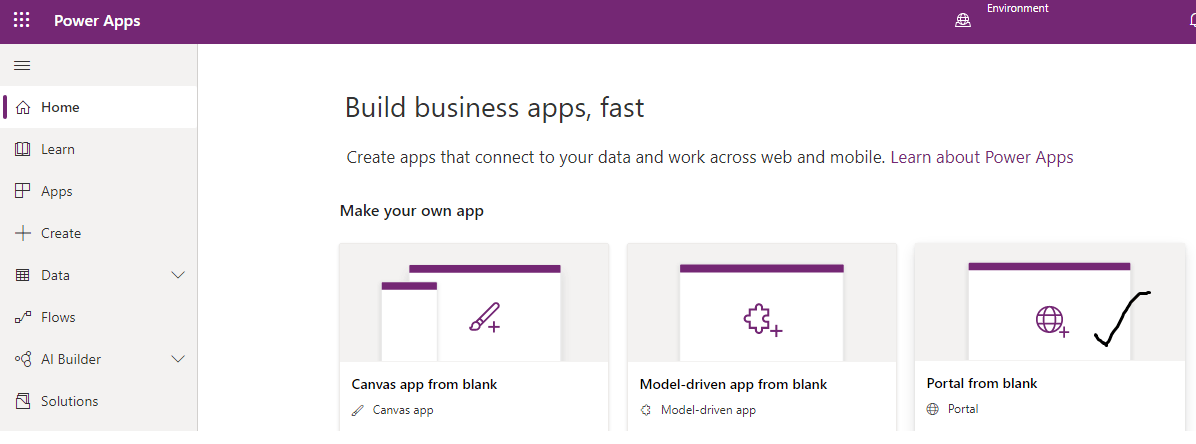Open the Environment selector in header
Screen dimensions: 1196x444
[1017, 9]
